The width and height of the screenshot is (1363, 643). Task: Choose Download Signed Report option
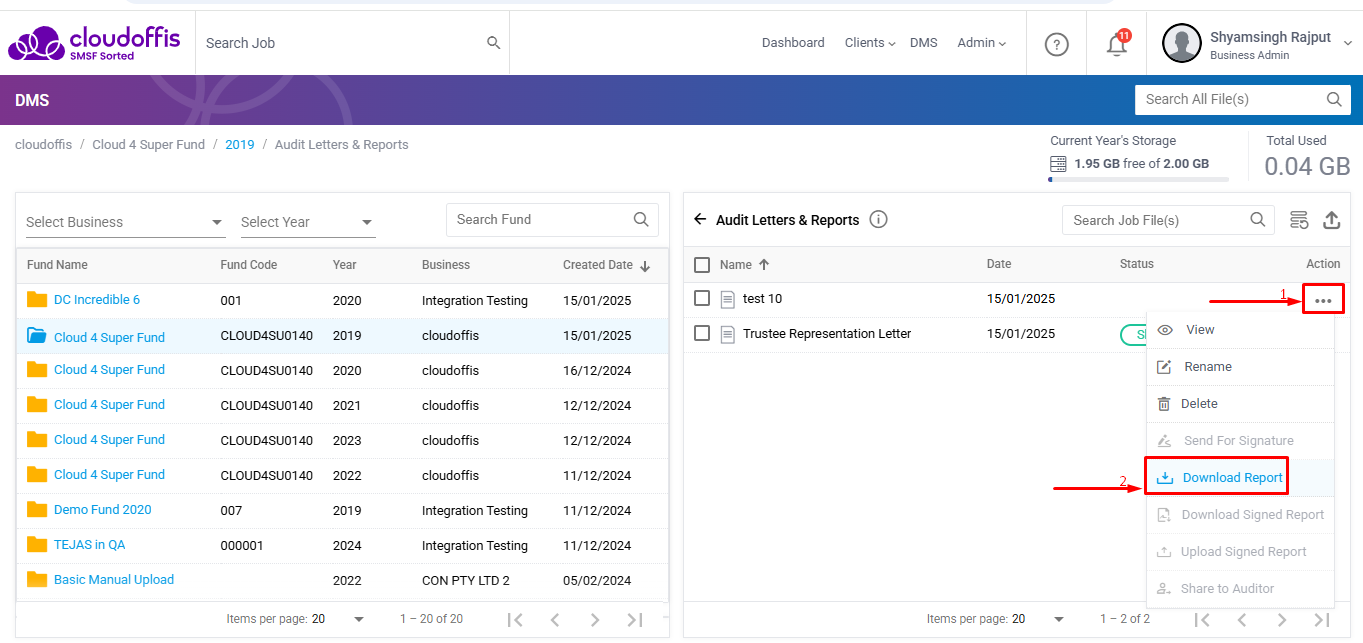coord(1240,515)
